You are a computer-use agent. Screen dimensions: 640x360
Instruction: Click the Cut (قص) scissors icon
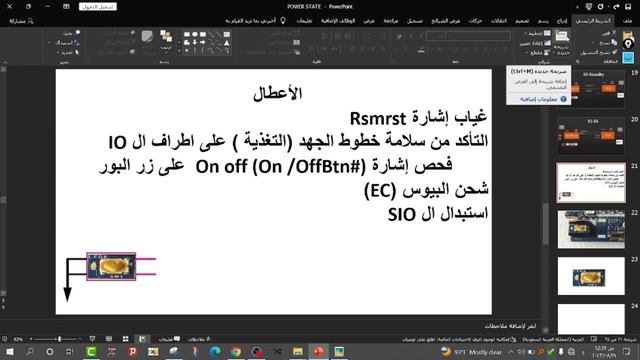click(x=614, y=32)
